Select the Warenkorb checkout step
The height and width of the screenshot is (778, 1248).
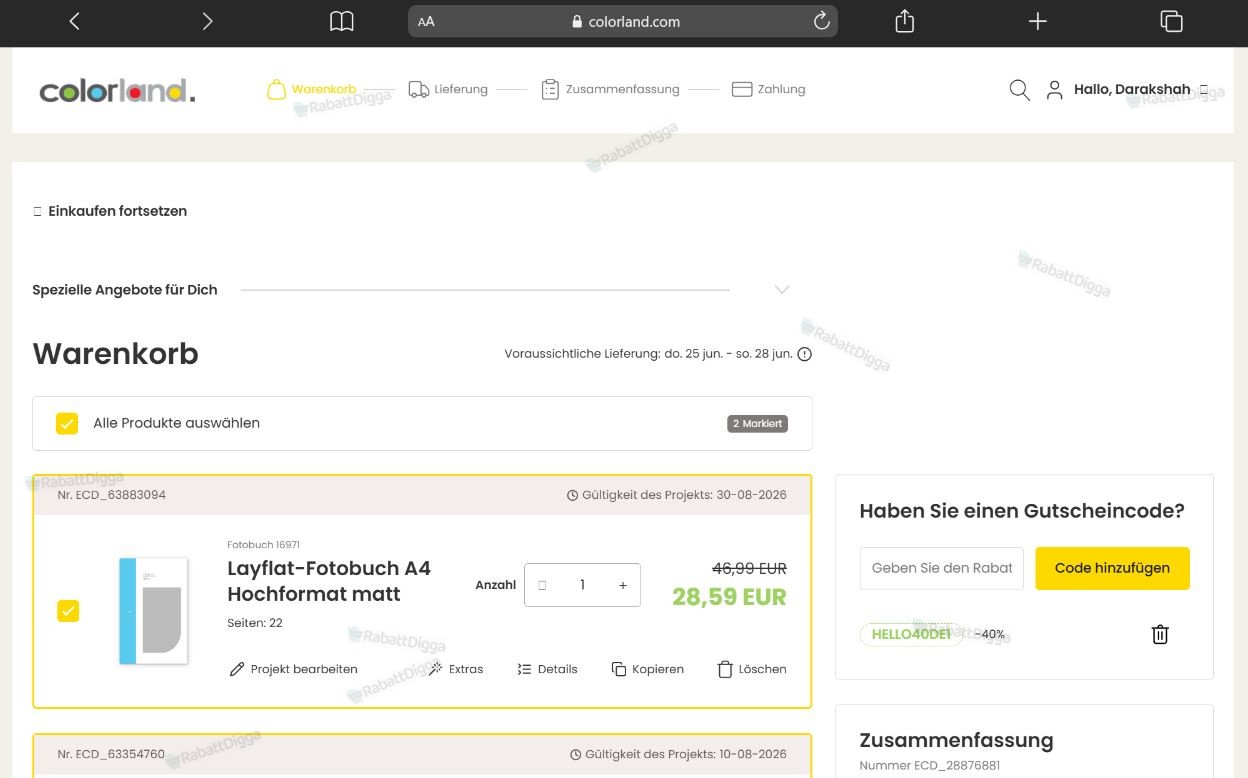tap(311, 89)
